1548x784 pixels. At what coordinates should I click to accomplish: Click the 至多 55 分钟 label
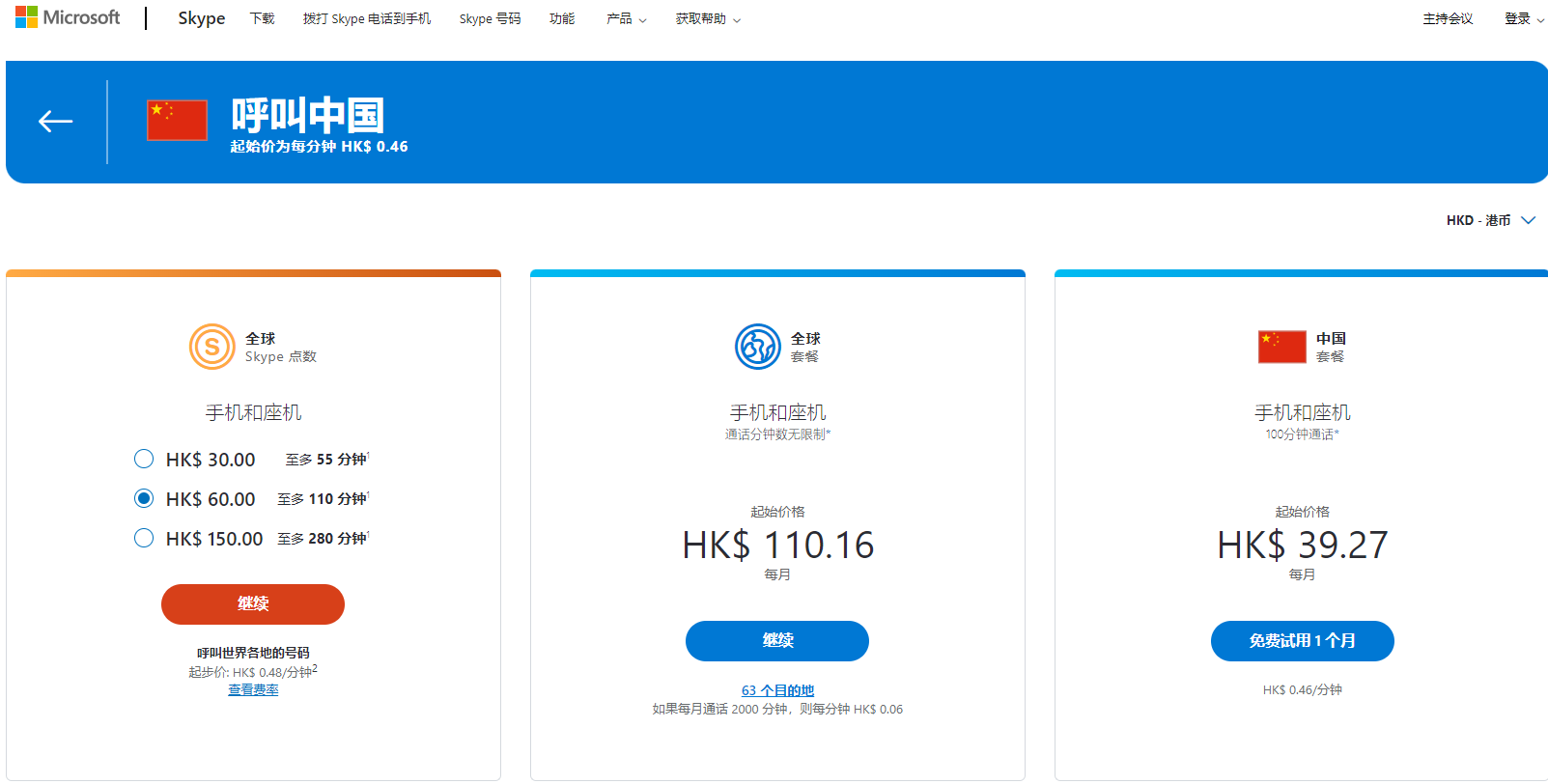[x=327, y=460]
